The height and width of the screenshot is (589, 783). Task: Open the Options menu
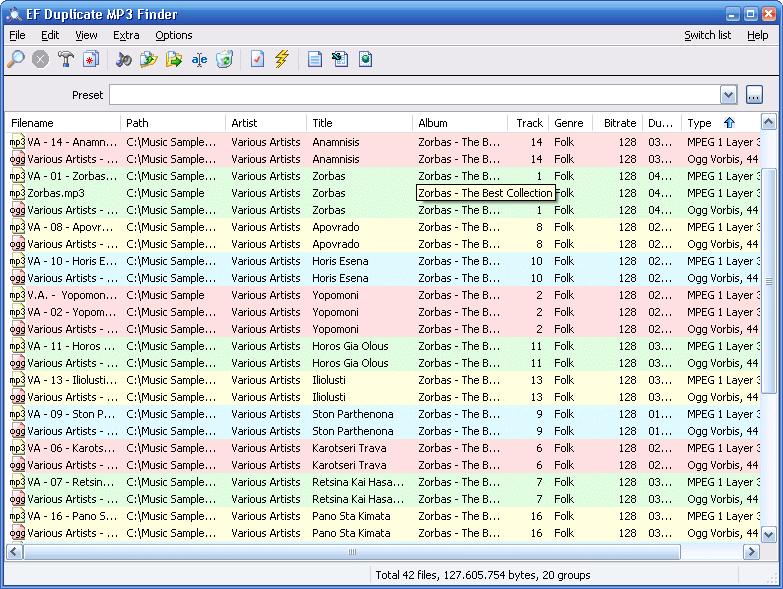point(174,35)
